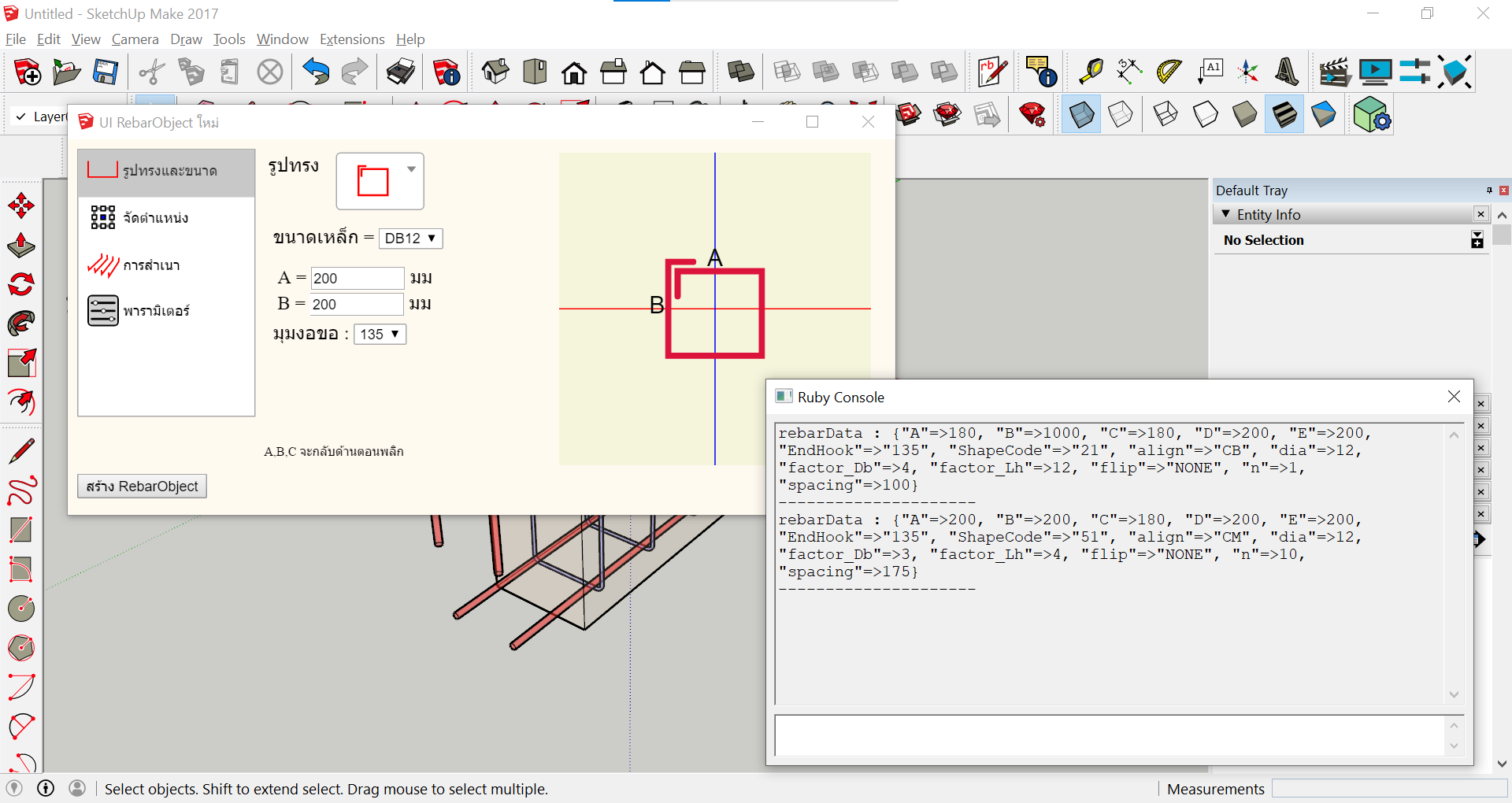Image resolution: width=1512 pixels, height=803 pixels.
Task: Open the Open file folder icon
Action: click(x=66, y=72)
